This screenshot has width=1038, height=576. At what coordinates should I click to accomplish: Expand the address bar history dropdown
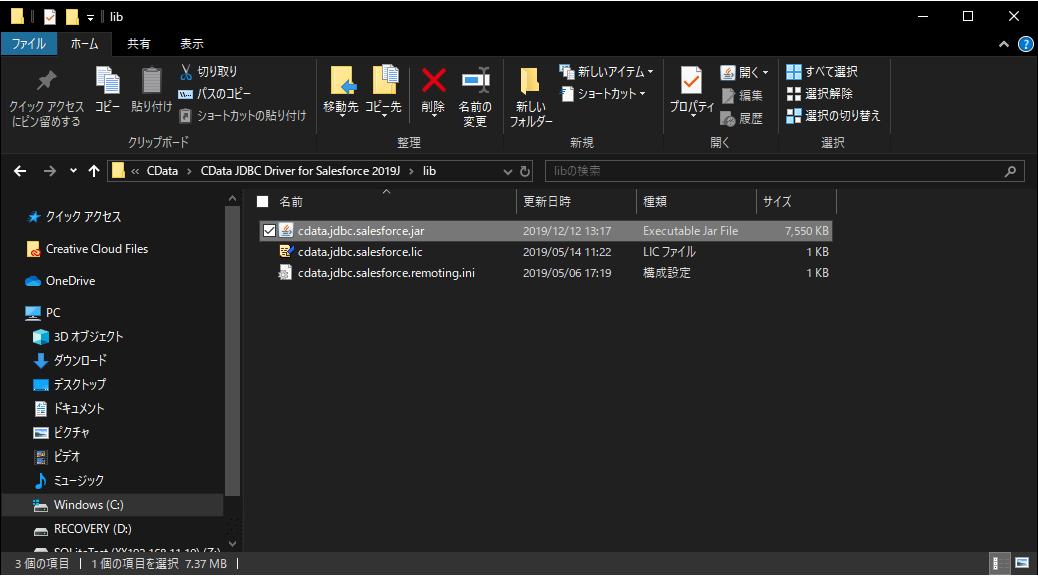tap(508, 171)
